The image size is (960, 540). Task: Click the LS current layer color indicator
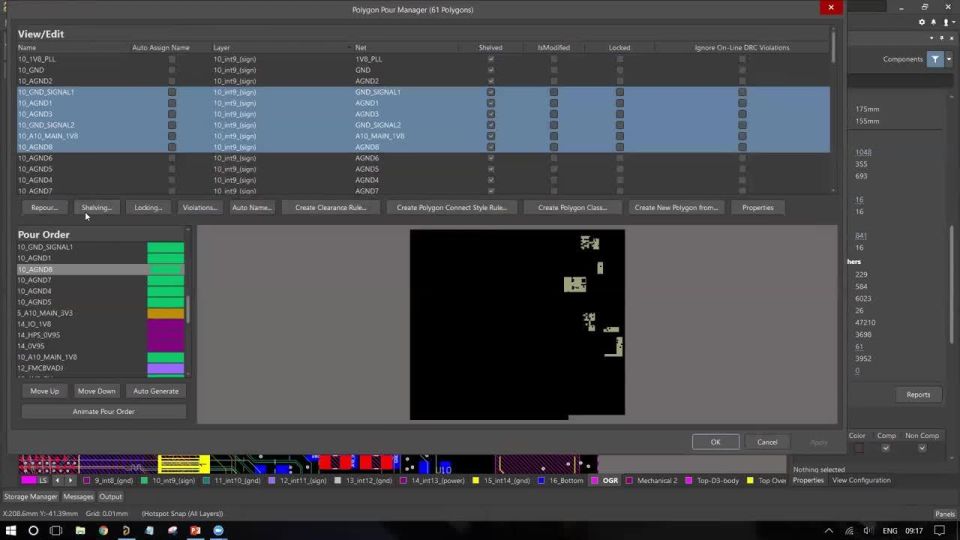point(29,481)
